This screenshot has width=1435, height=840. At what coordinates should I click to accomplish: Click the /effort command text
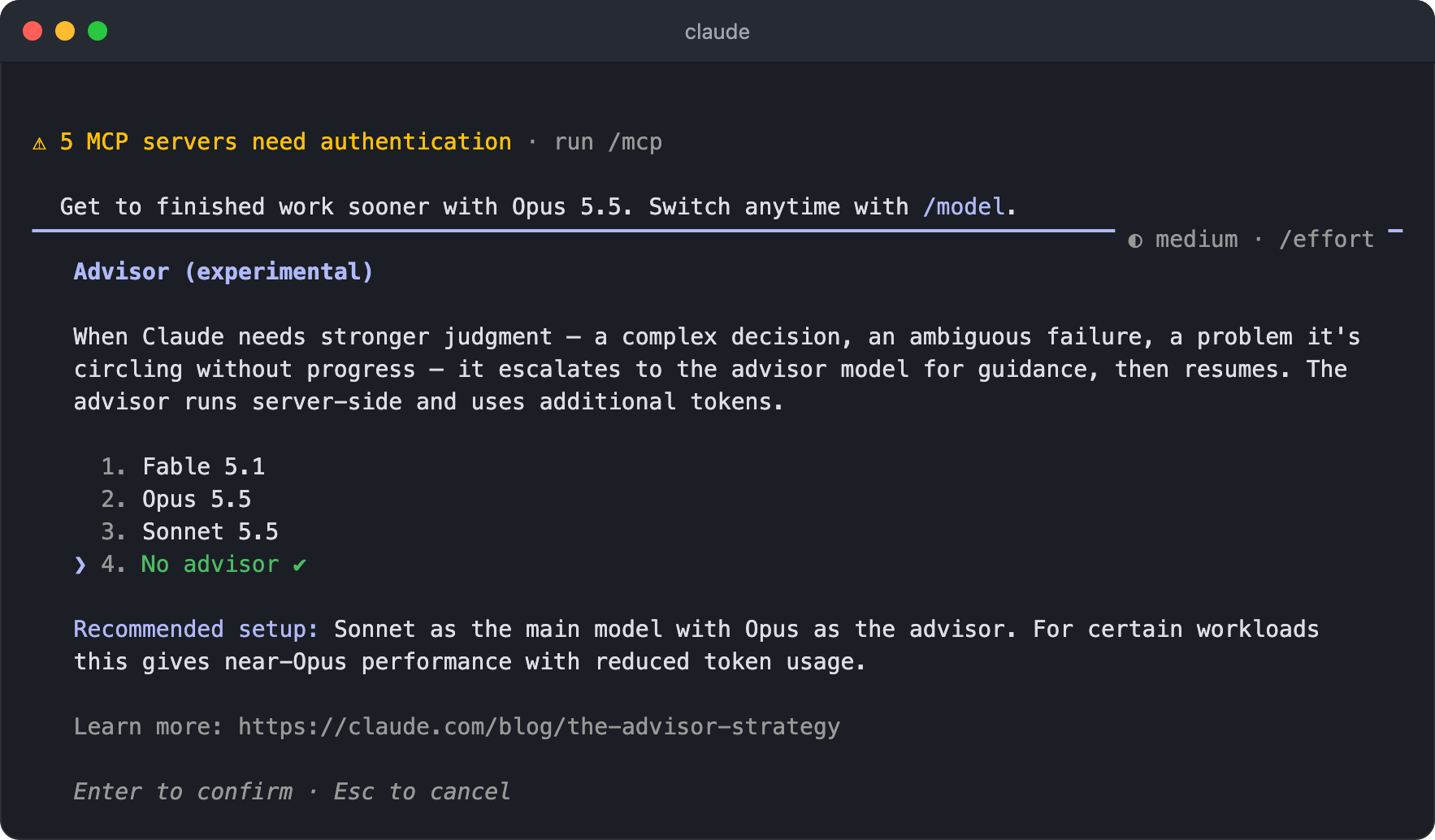click(x=1326, y=239)
